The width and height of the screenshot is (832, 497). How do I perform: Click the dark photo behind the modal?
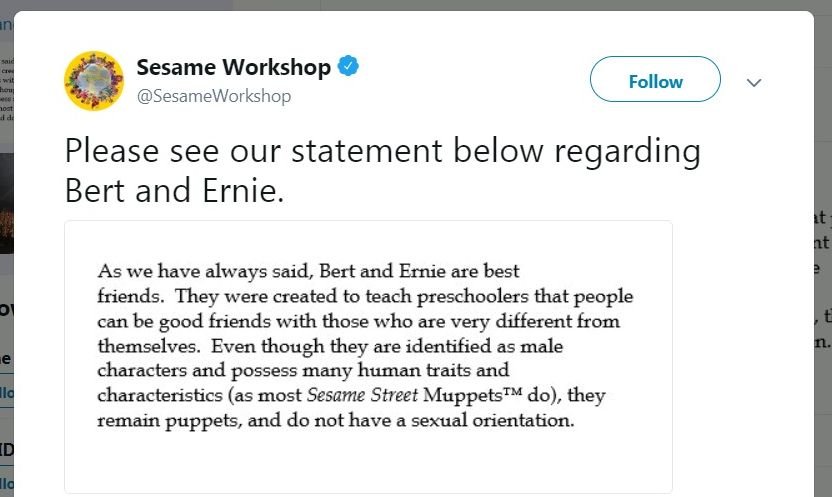click(x=7, y=203)
